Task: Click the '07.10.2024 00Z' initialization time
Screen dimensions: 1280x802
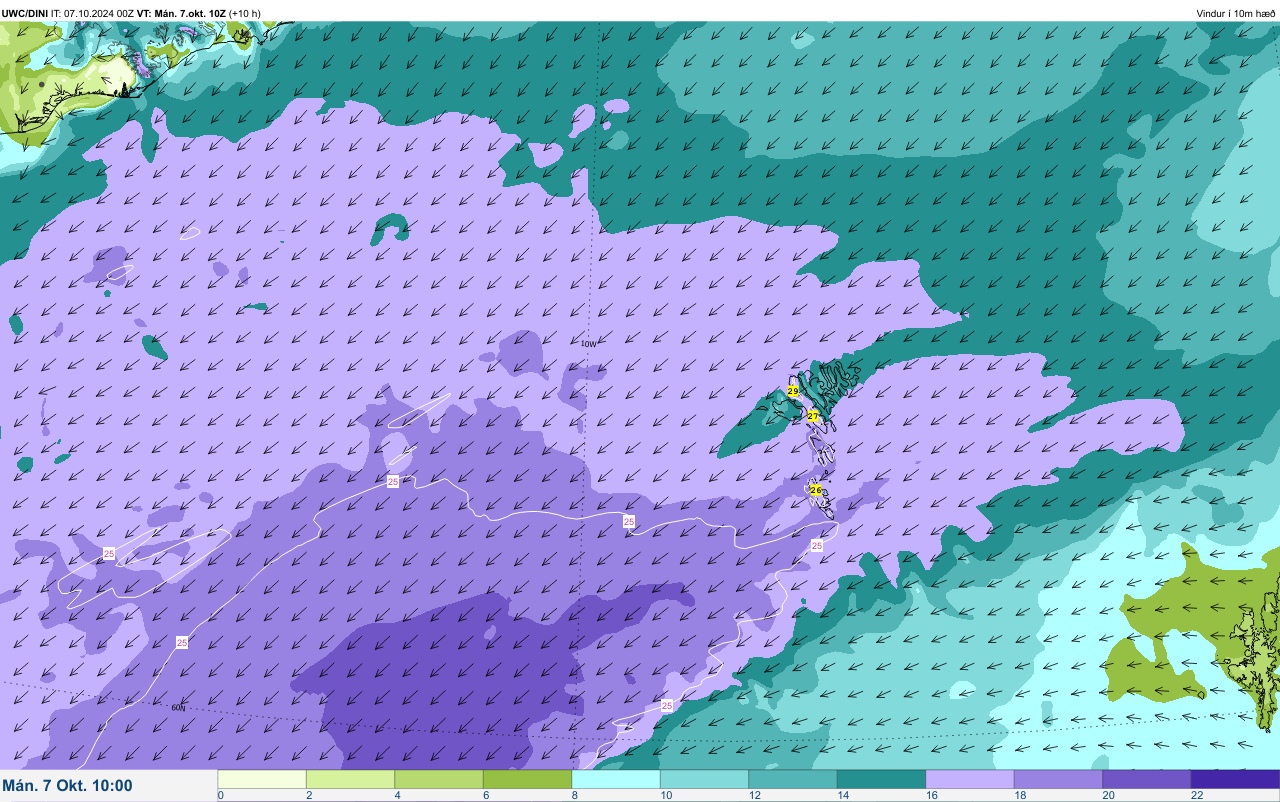Action: click(x=99, y=13)
